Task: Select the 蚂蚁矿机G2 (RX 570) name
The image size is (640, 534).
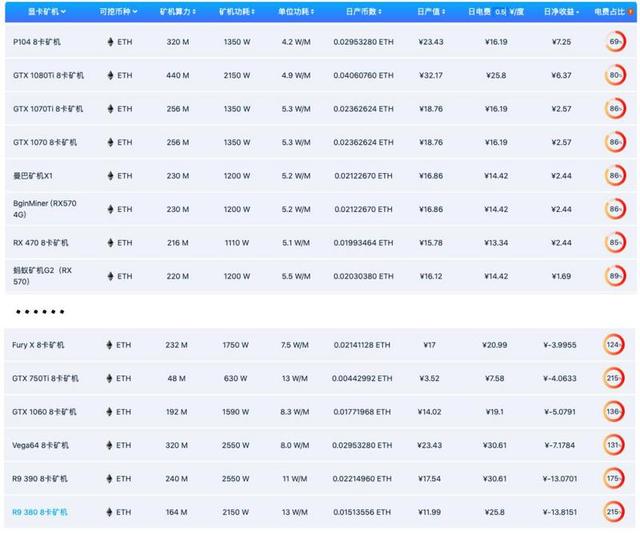Action: [x=42, y=276]
